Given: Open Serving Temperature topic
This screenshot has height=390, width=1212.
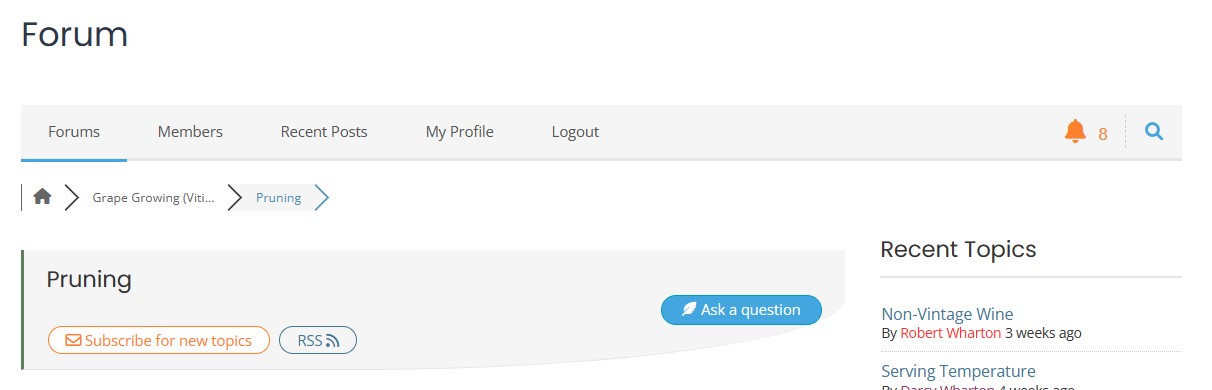Looking at the screenshot, I should 958,371.
